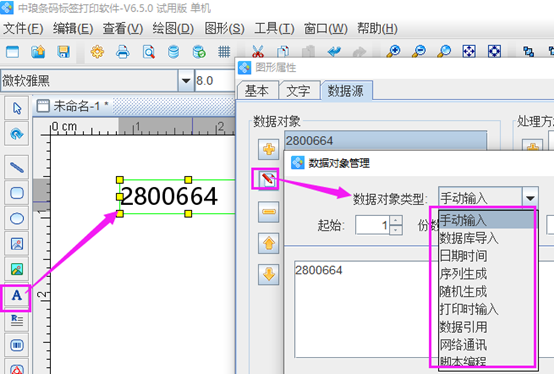
Task: Open the 编辑(E) menu
Action: click(73, 29)
